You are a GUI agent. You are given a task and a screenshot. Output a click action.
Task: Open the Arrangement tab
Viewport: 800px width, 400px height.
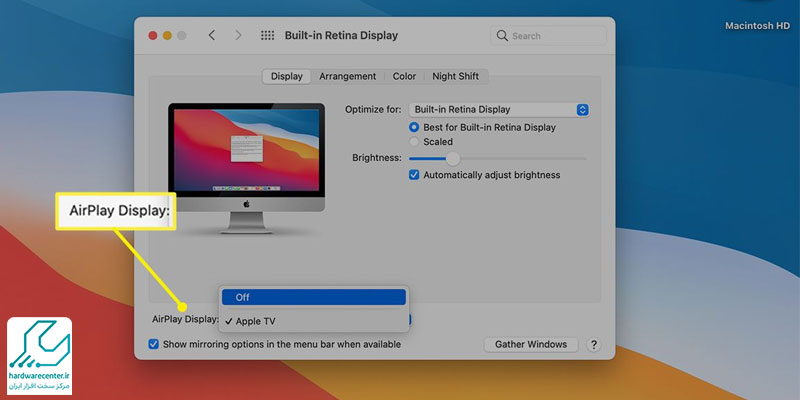pos(347,77)
